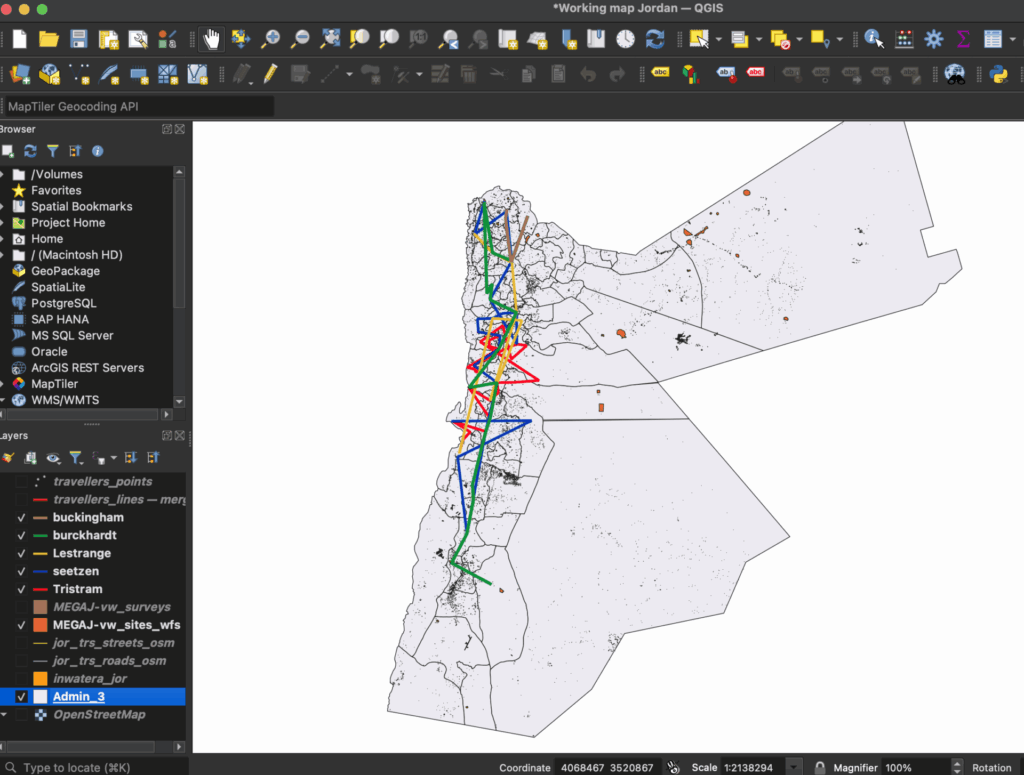Select the jor_trs_roads_osm layer

[109, 661]
